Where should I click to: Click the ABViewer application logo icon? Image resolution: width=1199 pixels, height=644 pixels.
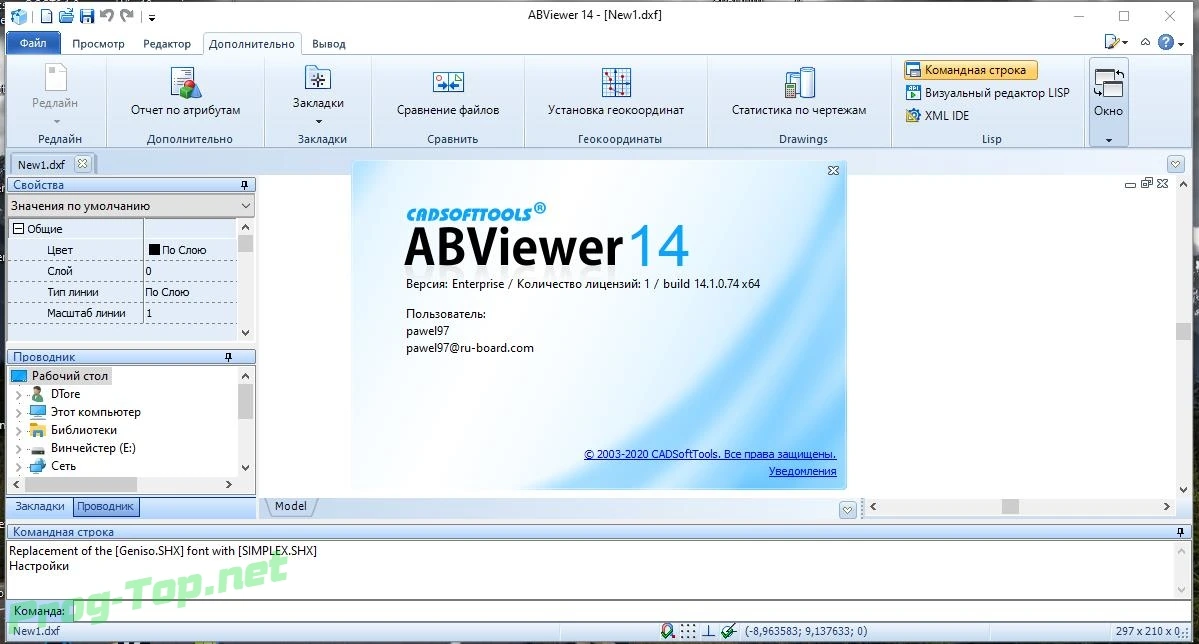18,15
